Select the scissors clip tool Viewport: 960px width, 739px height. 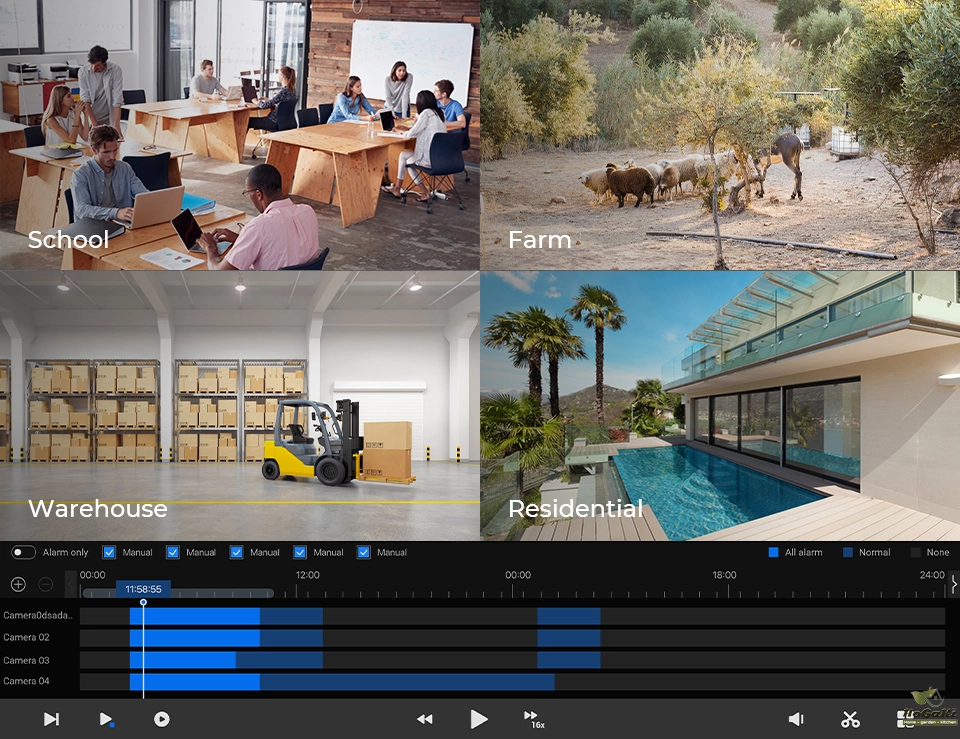(x=850, y=719)
